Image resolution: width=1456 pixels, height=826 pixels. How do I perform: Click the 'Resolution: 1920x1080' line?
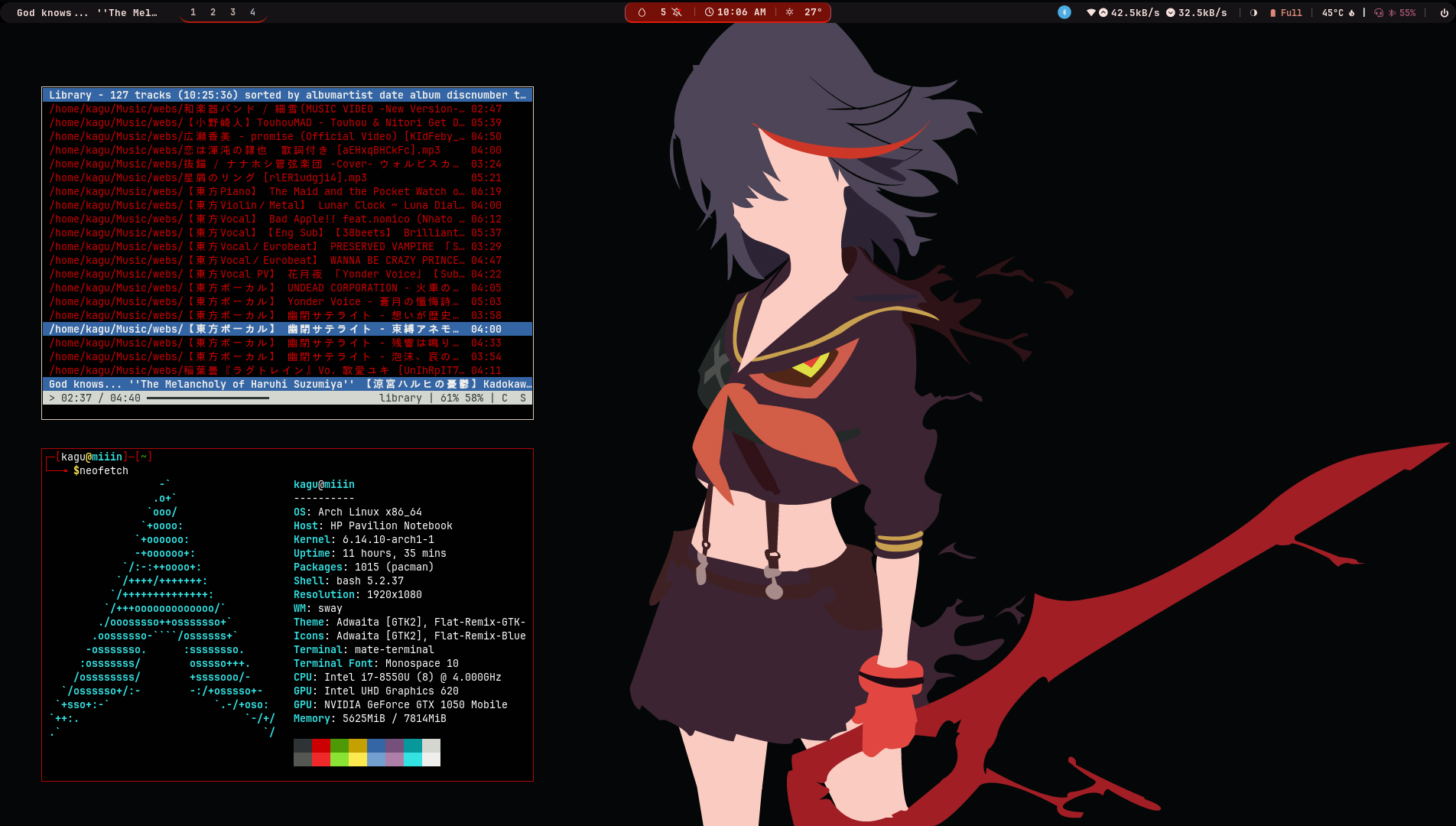[358, 594]
